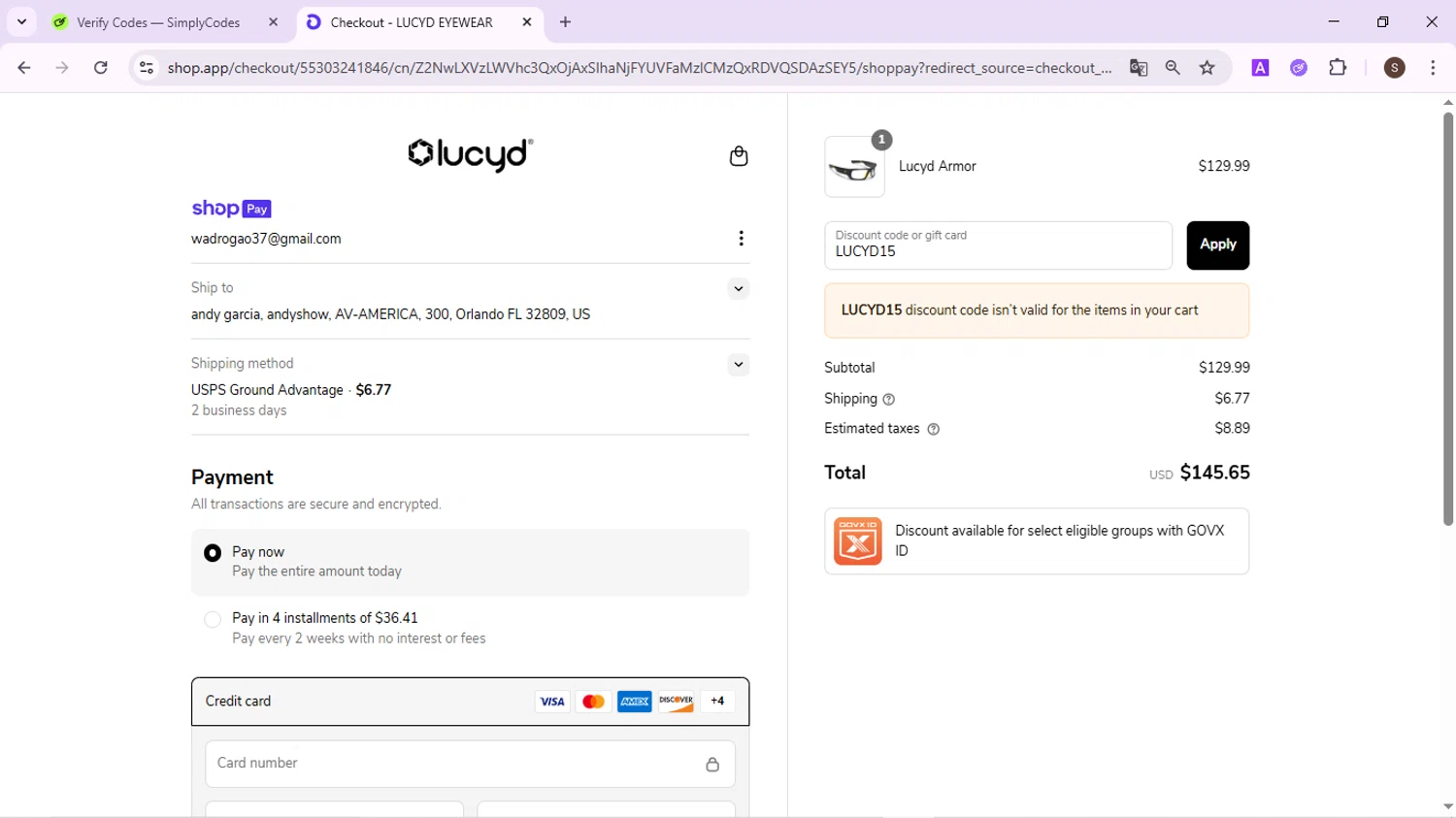
Task: Open the tab search dropdown arrow
Action: (21, 21)
